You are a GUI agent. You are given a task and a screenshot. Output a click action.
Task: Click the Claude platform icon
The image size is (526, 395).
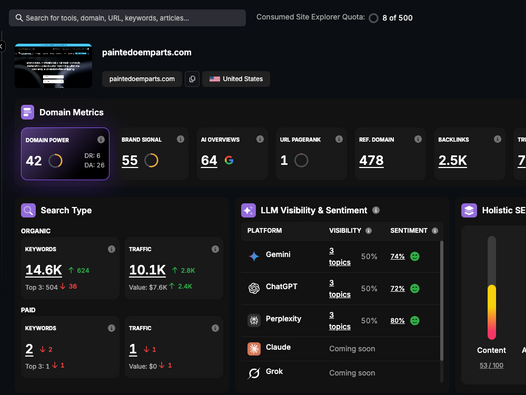[254, 349]
